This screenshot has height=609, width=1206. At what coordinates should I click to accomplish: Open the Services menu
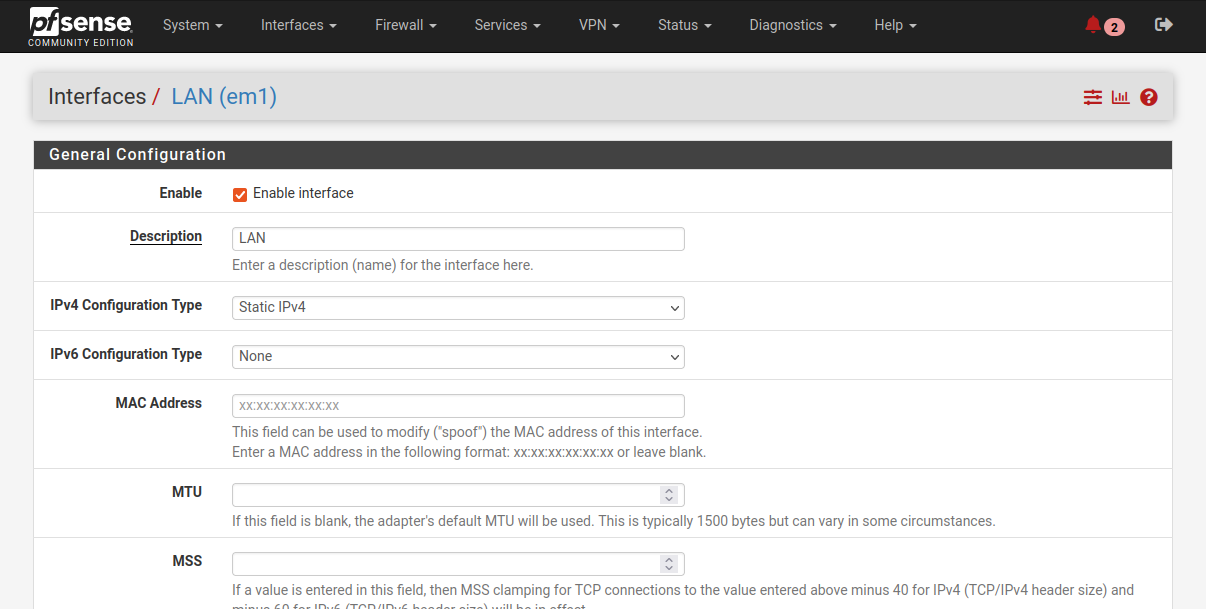click(507, 25)
